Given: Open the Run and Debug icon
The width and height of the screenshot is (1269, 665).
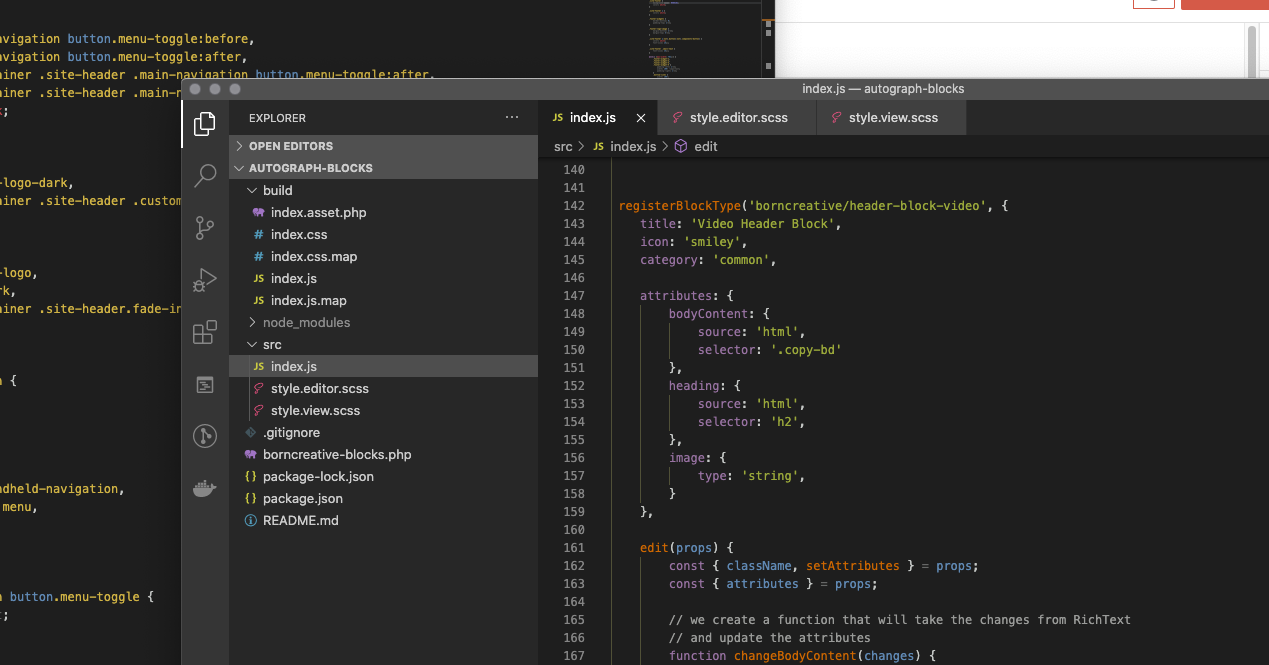Looking at the screenshot, I should 205,280.
